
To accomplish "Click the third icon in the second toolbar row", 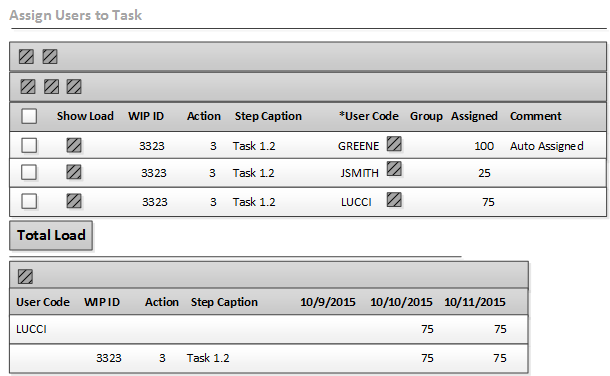I will pyautogui.click(x=74, y=87).
